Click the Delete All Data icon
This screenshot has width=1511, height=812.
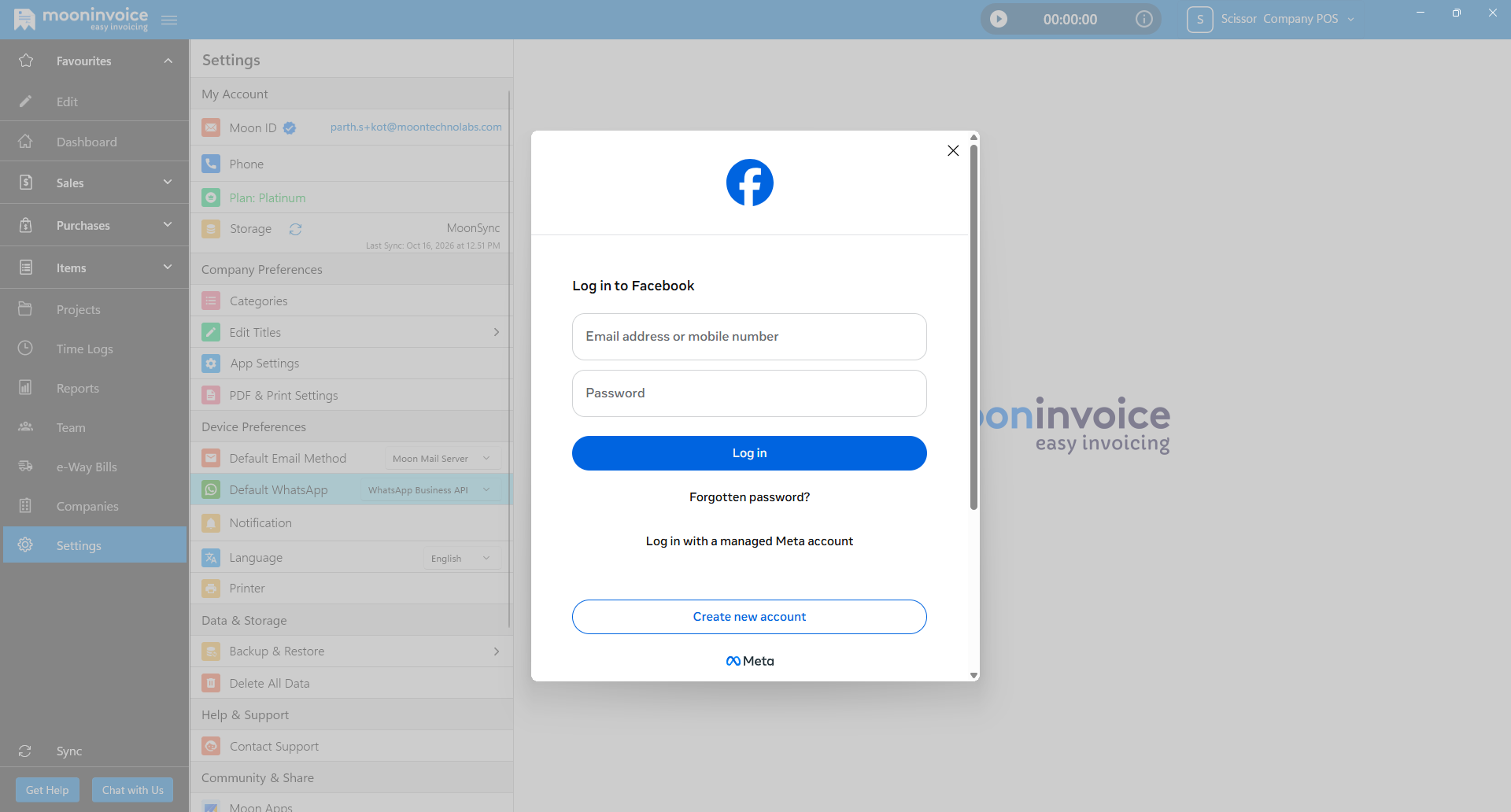(211, 683)
